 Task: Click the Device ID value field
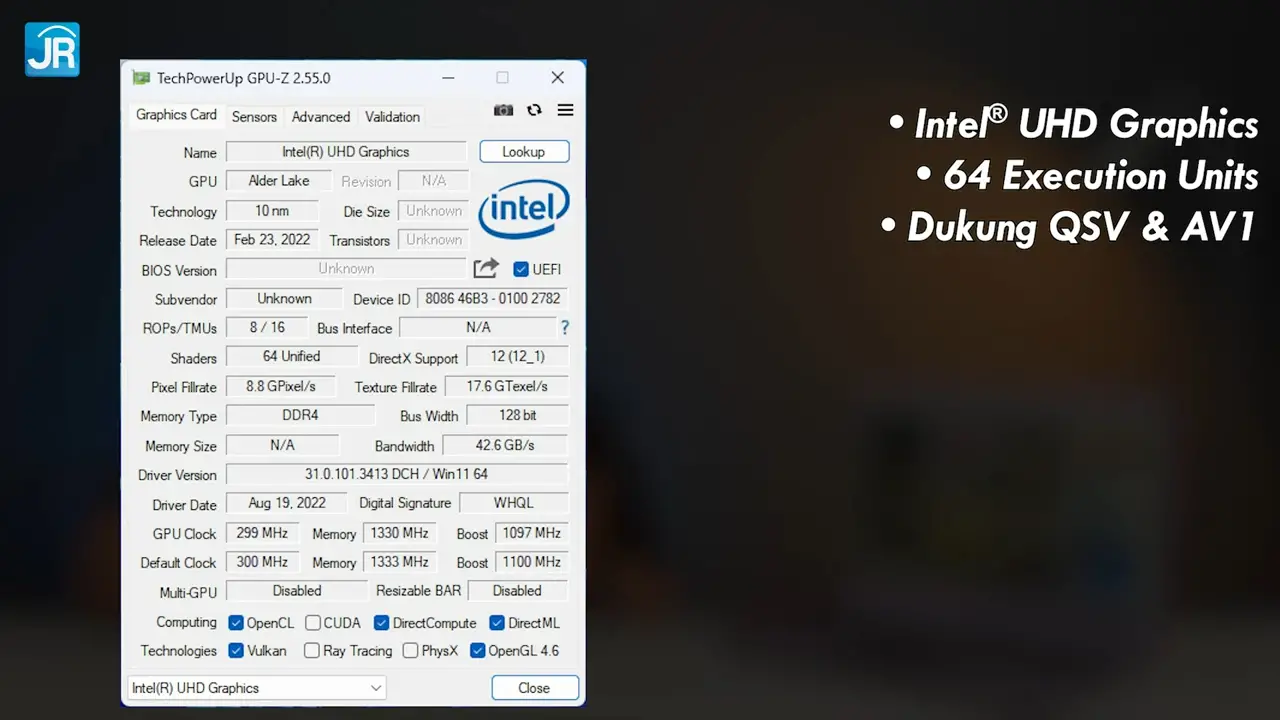pos(492,298)
